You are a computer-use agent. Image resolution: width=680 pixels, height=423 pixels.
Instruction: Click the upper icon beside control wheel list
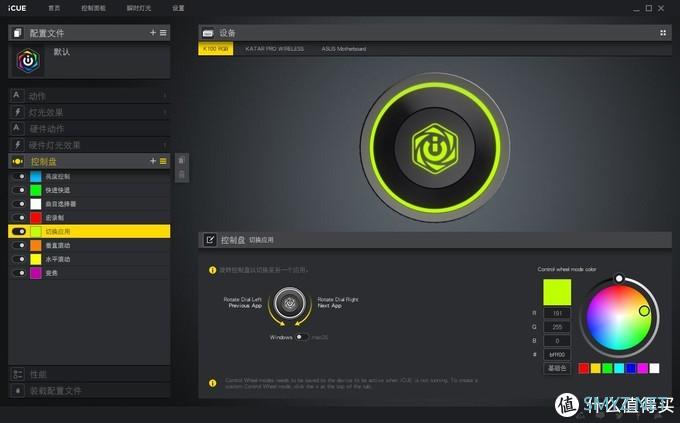tap(182, 160)
